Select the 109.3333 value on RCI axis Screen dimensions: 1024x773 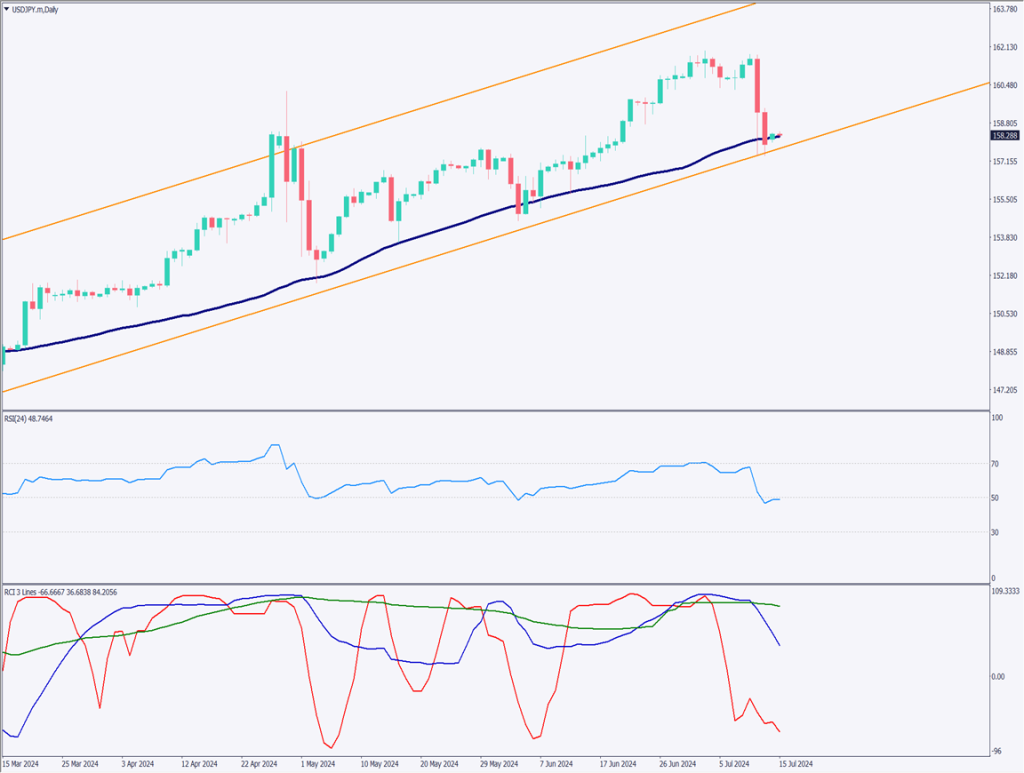pyautogui.click(x=1004, y=592)
